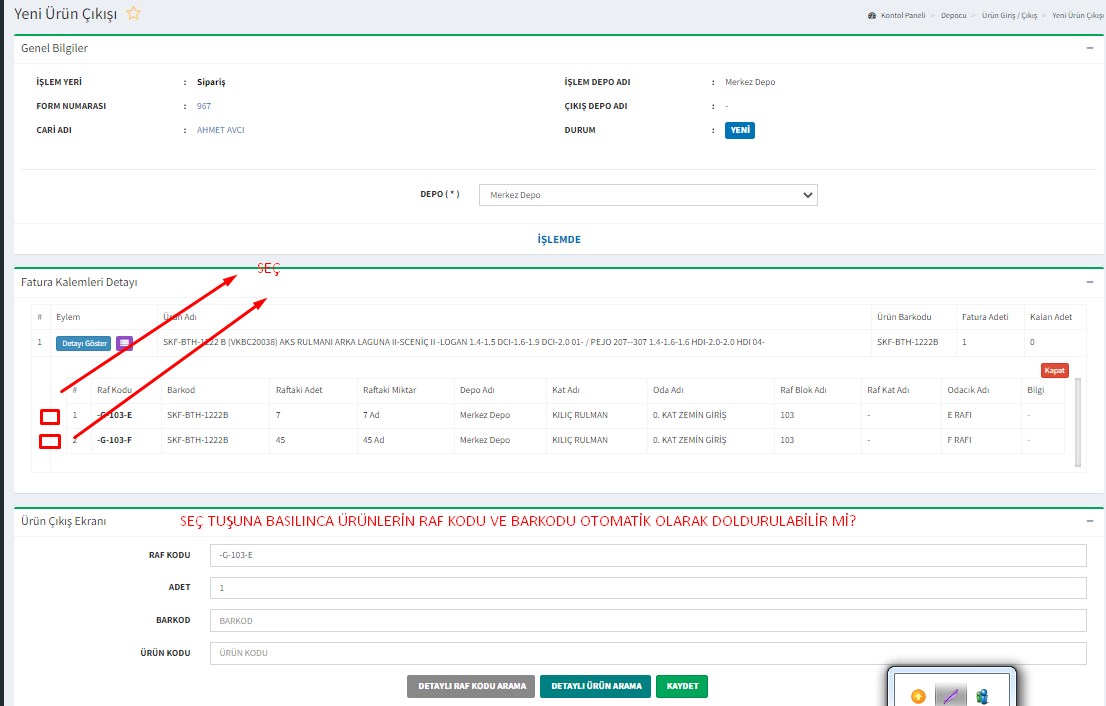Click the Kontrol Paneli dashboard icon in breadcrumb
Screen dimensions: 1106x706
tap(872, 16)
